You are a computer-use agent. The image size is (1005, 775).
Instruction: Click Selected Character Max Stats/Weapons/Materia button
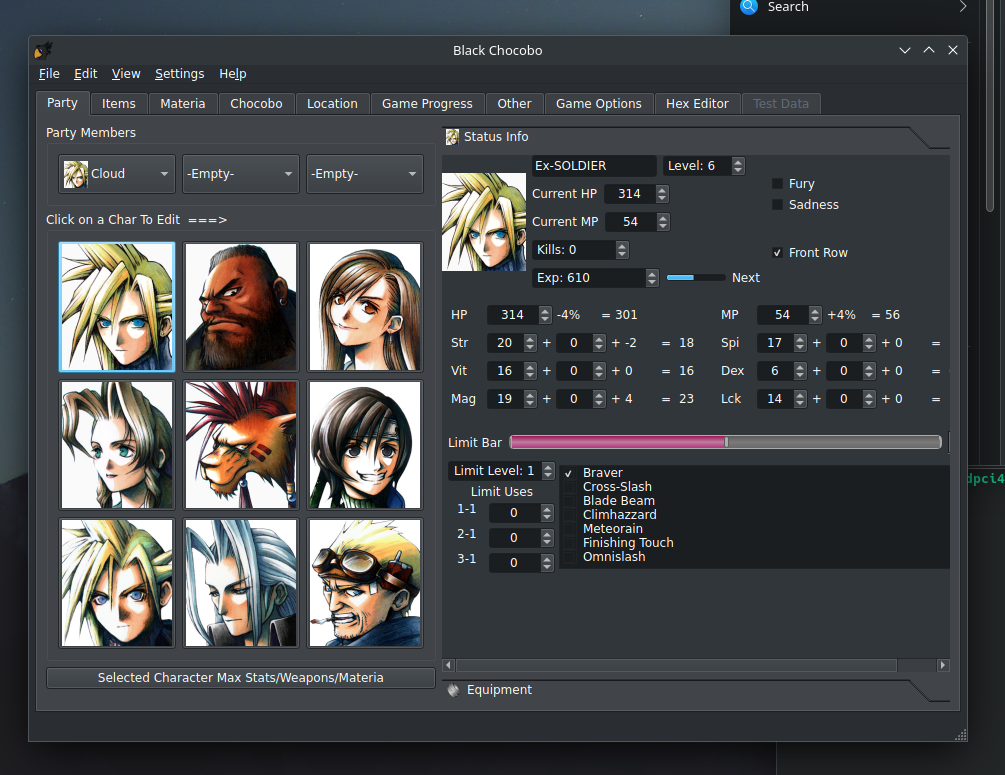point(241,678)
